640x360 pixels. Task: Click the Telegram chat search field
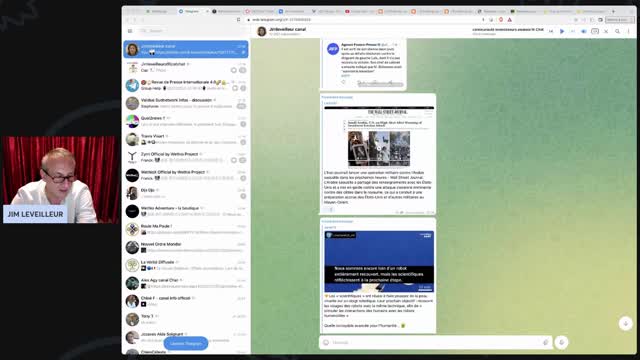[192, 31]
